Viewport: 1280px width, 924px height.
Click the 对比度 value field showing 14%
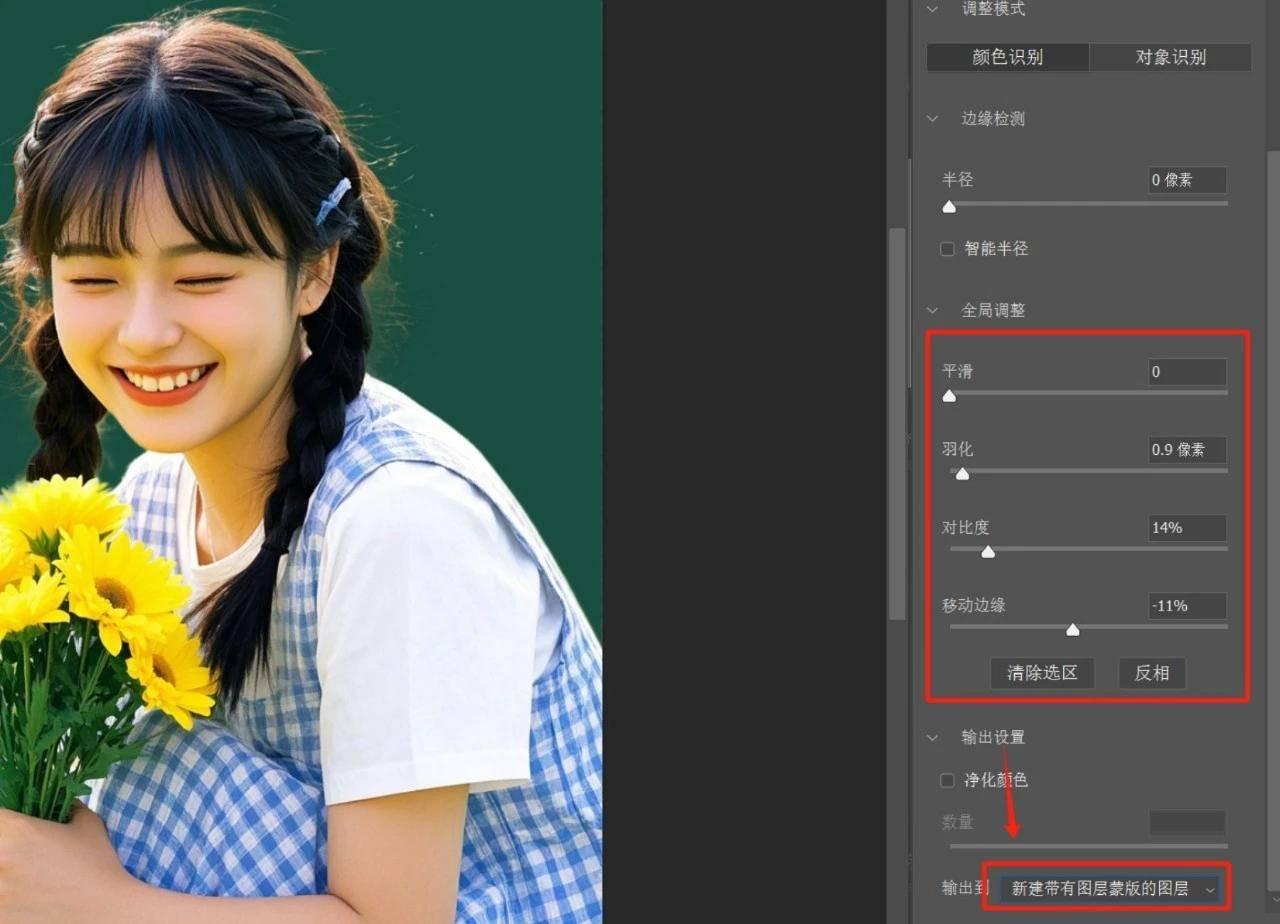coord(1186,528)
